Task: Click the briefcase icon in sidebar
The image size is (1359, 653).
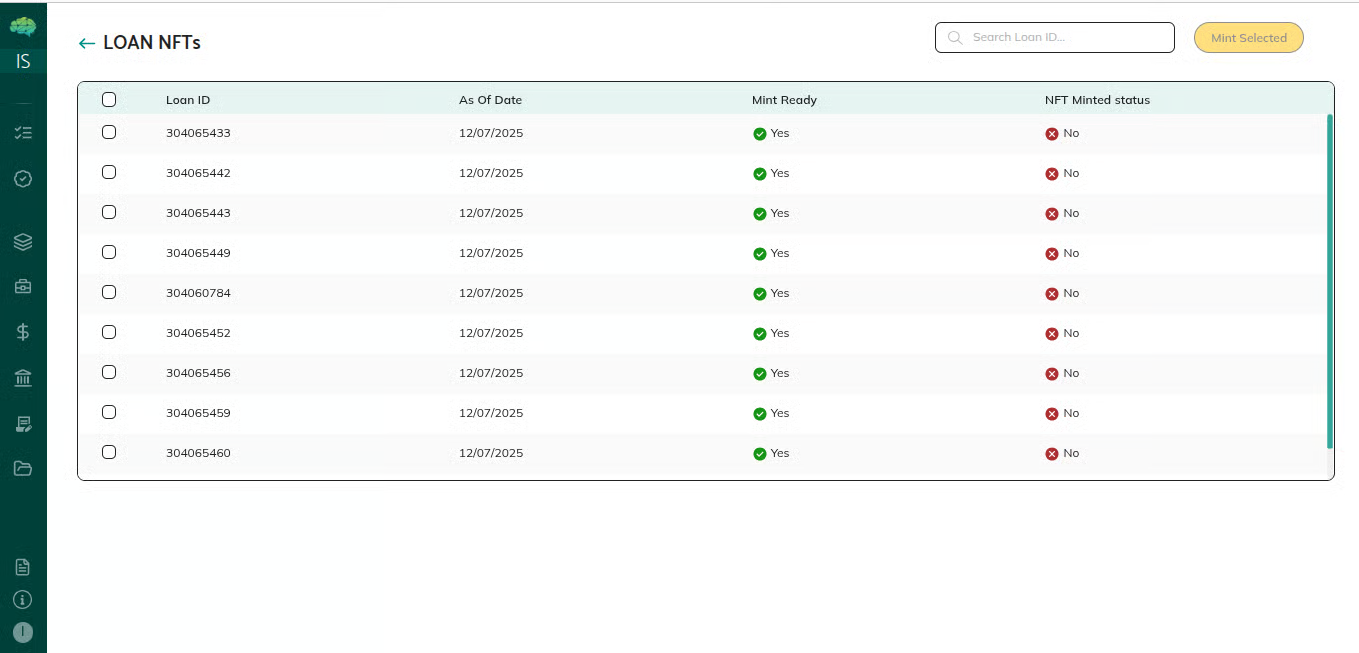Action: (x=23, y=287)
